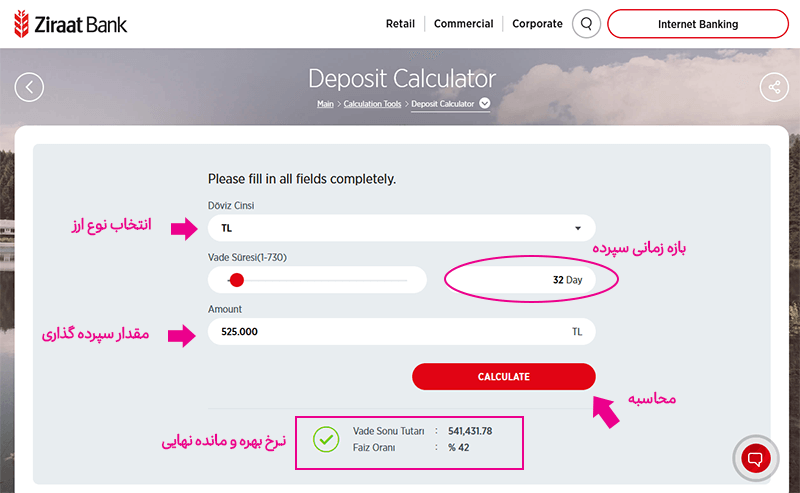Click the TL dropdown arrow
800x493 pixels.
578,228
